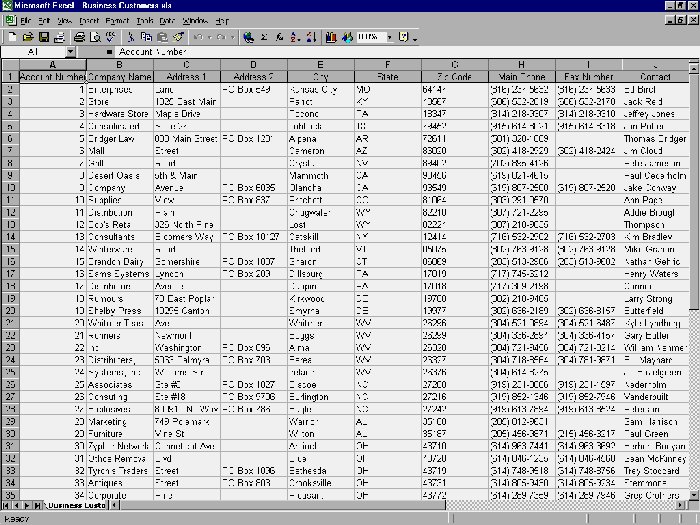Click the Redo arrow icon
This screenshot has width=700, height=525.
pyautogui.click(x=221, y=37)
